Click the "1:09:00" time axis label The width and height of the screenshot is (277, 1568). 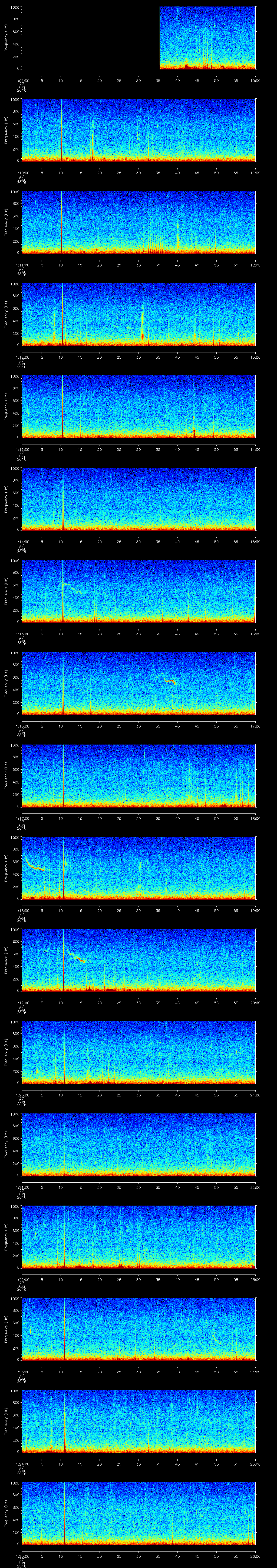(22, 80)
